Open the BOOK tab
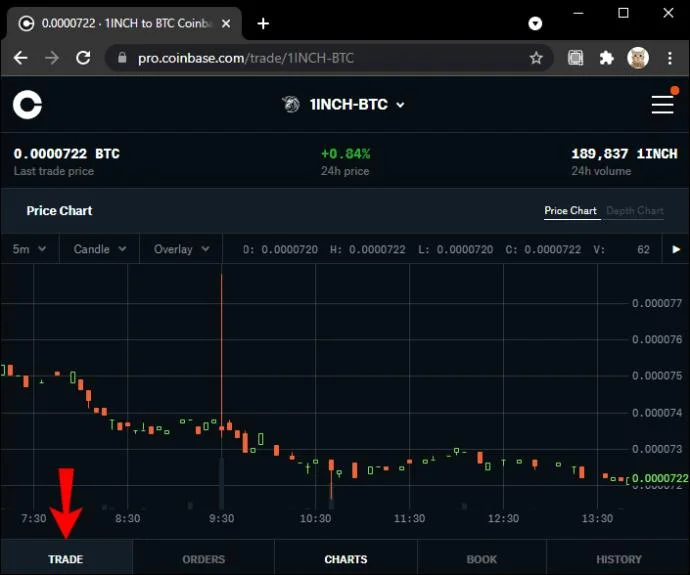690x575 pixels. (x=481, y=559)
